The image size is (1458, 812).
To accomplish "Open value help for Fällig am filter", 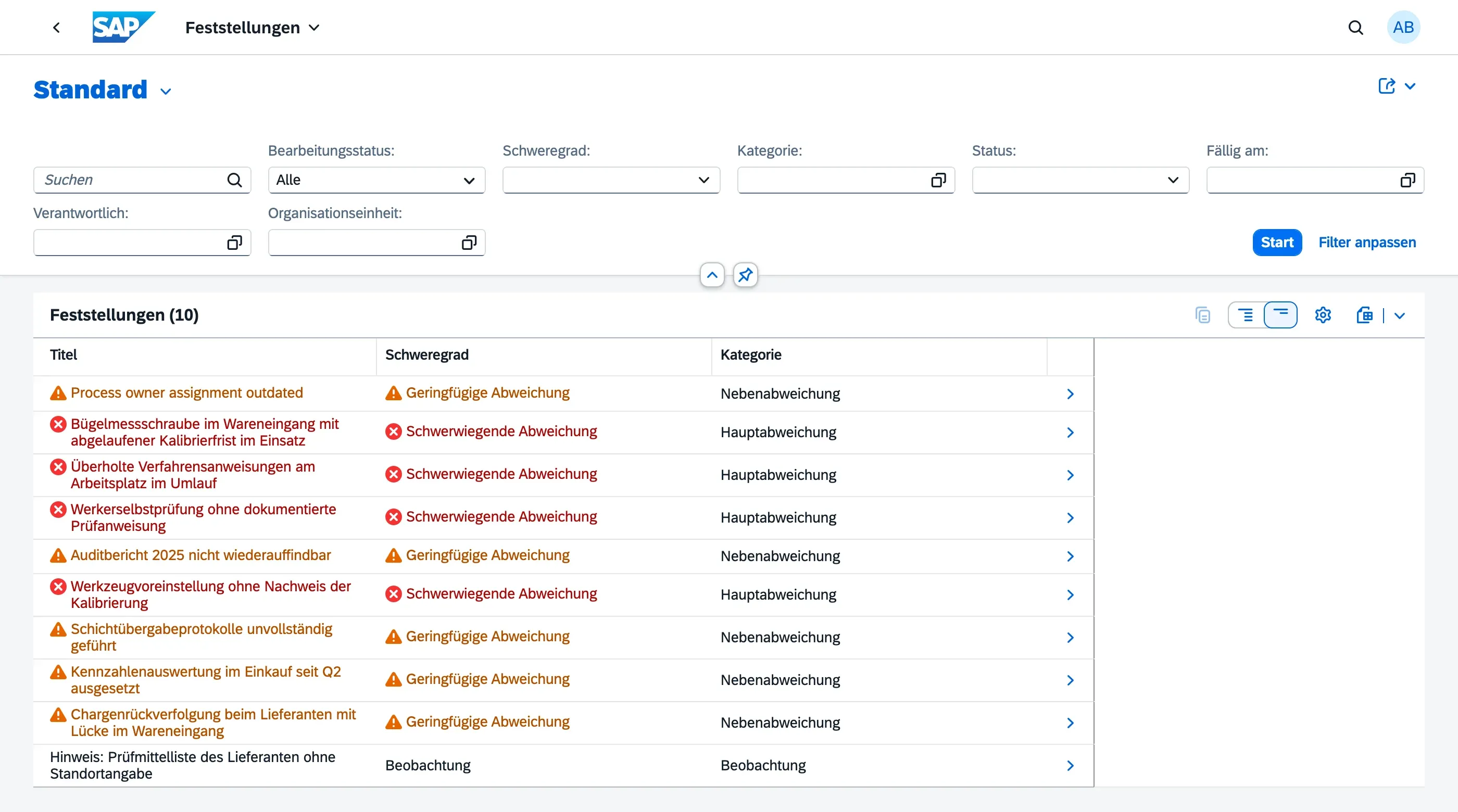I will tap(1407, 180).
